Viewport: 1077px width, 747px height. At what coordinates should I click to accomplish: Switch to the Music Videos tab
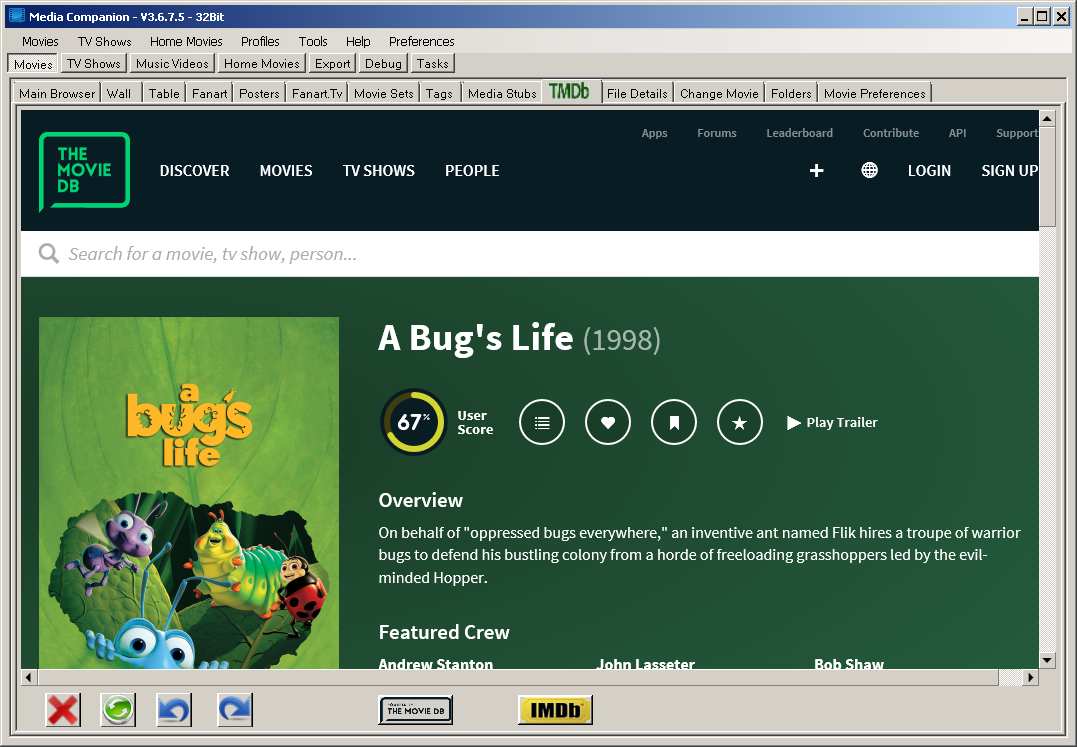tap(172, 64)
